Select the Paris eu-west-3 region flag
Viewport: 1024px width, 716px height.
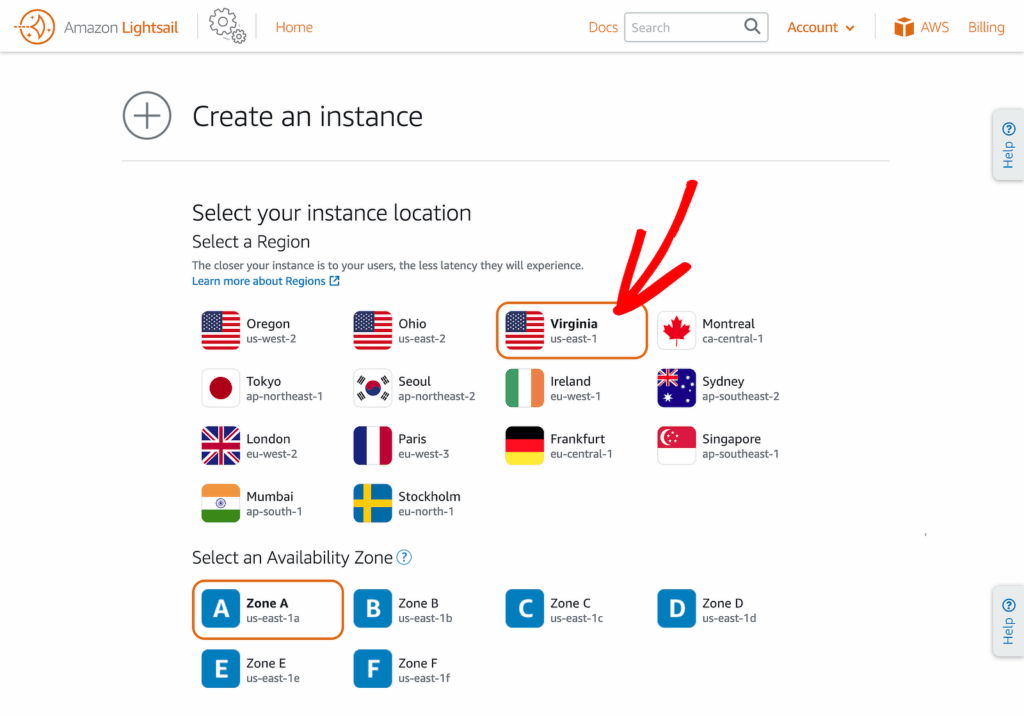(372, 446)
